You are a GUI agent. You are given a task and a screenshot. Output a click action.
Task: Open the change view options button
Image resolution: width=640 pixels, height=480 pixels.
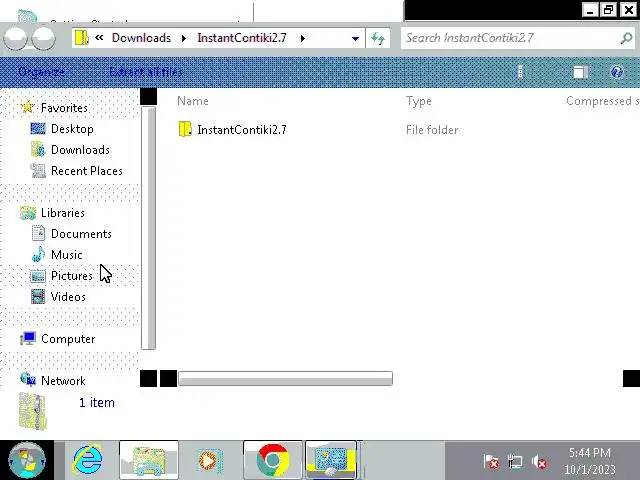pyautogui.click(x=520, y=72)
